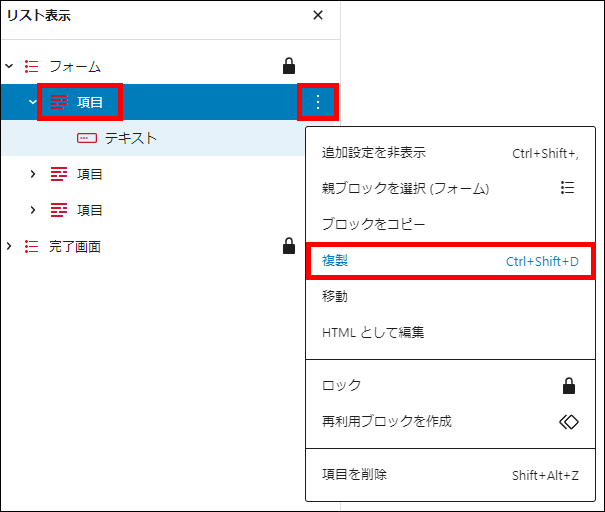
Task: Expand the 完了画面 block chevron
Action: [x=9, y=246]
